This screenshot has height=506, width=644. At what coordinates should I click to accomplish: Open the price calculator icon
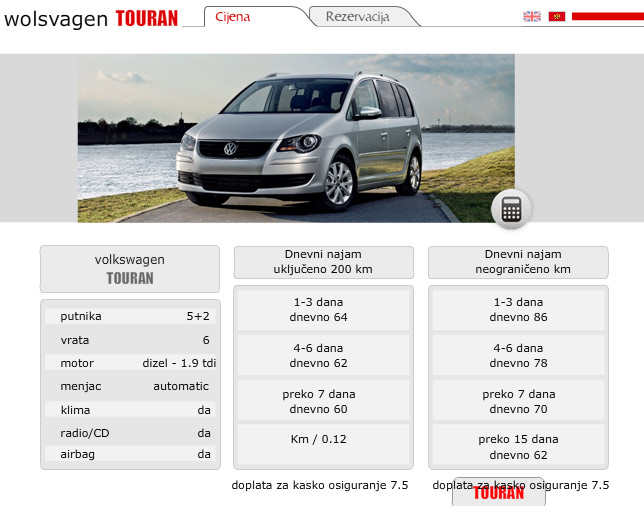(x=511, y=209)
